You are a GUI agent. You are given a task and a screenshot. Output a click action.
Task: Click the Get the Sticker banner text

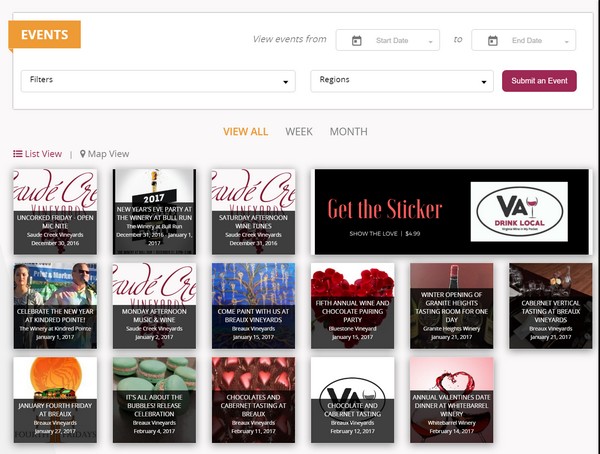click(385, 209)
